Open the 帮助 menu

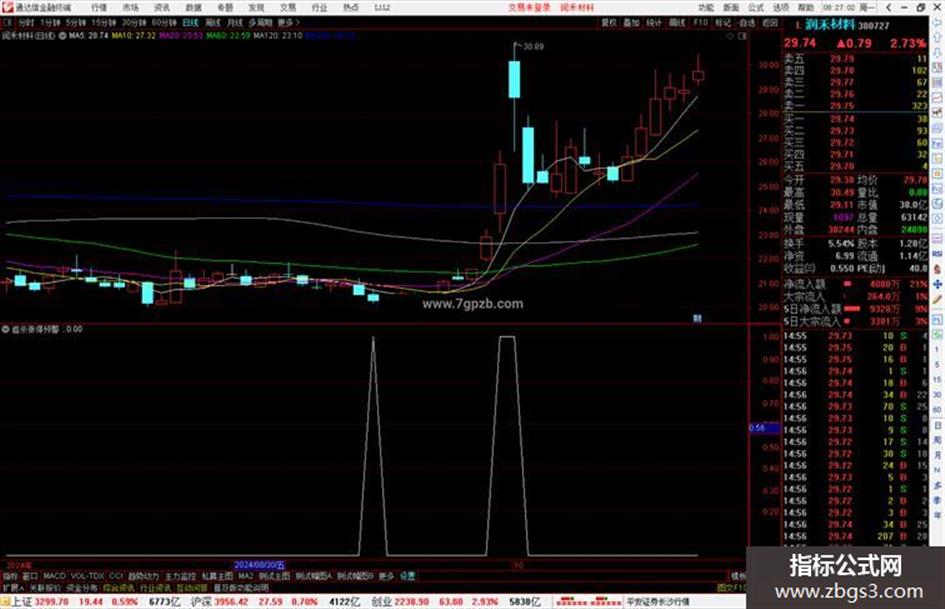tap(806, 8)
